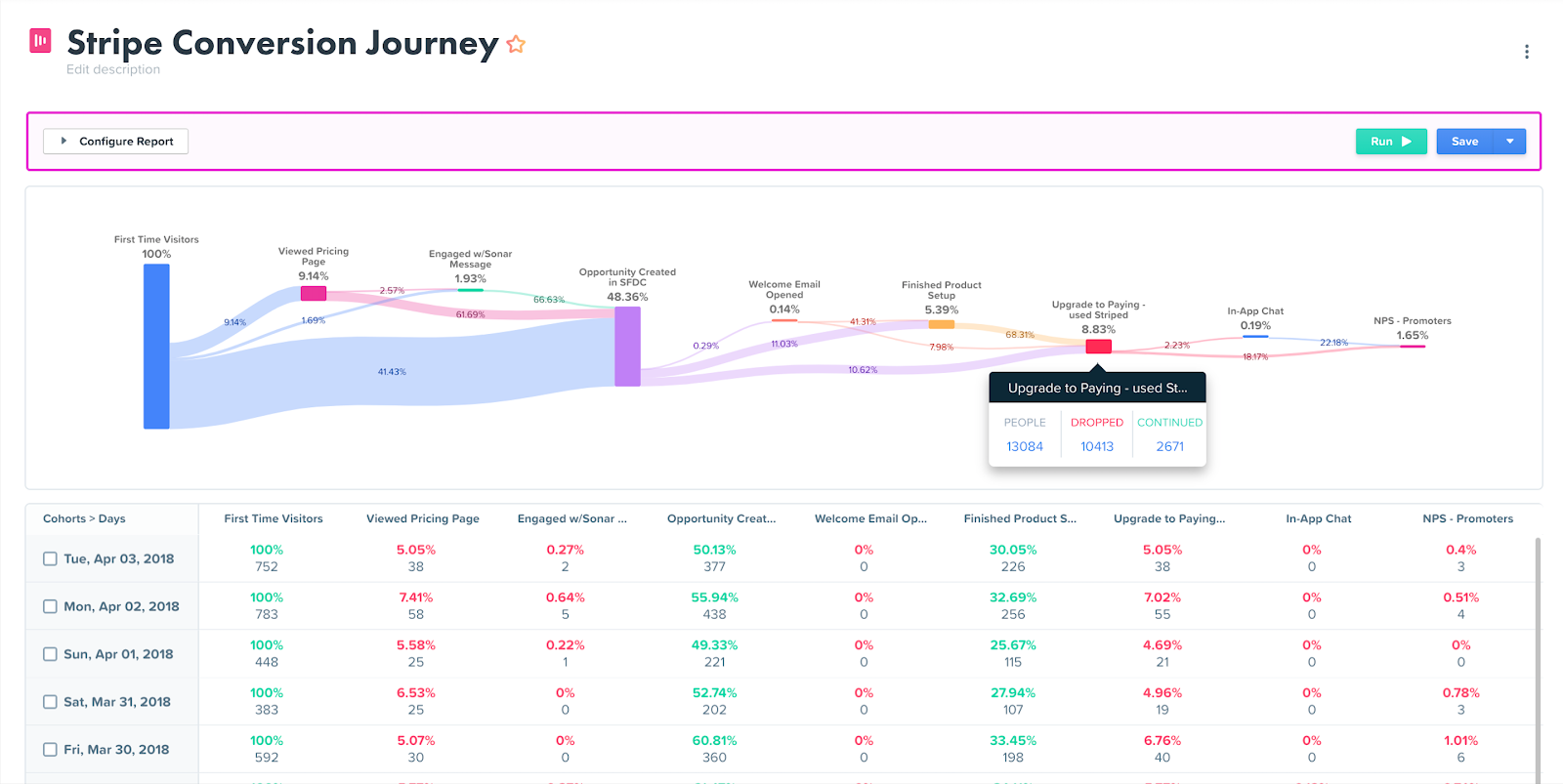Click the red Upgrade to Paying node
Screen dimensions: 1563x784
(x=1099, y=347)
